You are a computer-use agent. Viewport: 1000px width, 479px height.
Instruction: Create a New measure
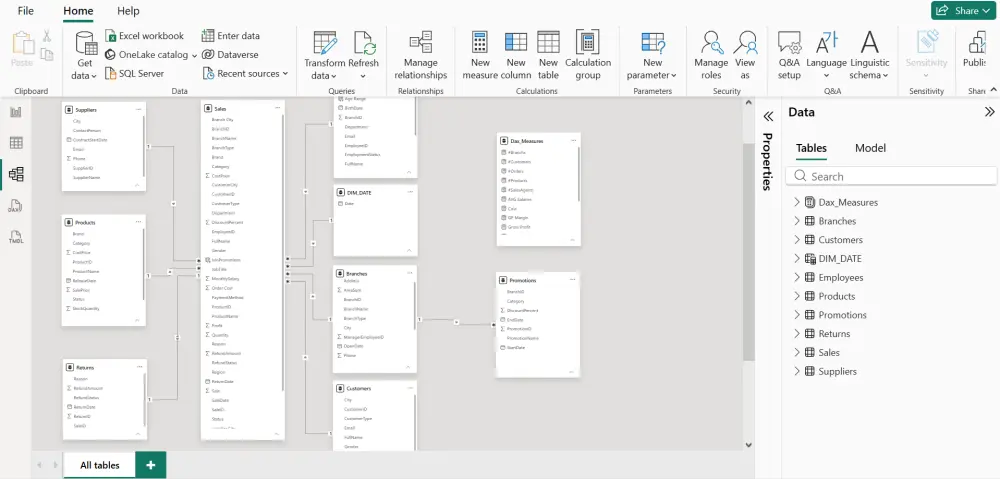(x=480, y=55)
